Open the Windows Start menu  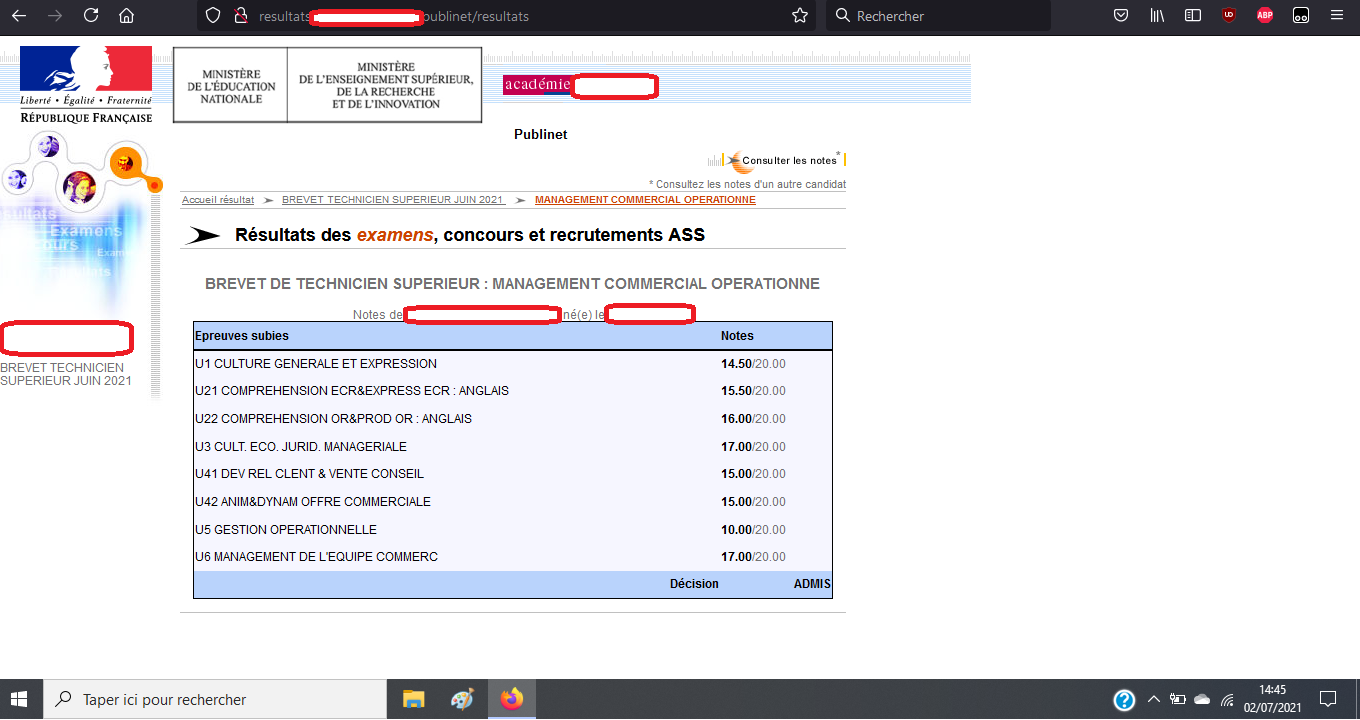click(x=20, y=699)
